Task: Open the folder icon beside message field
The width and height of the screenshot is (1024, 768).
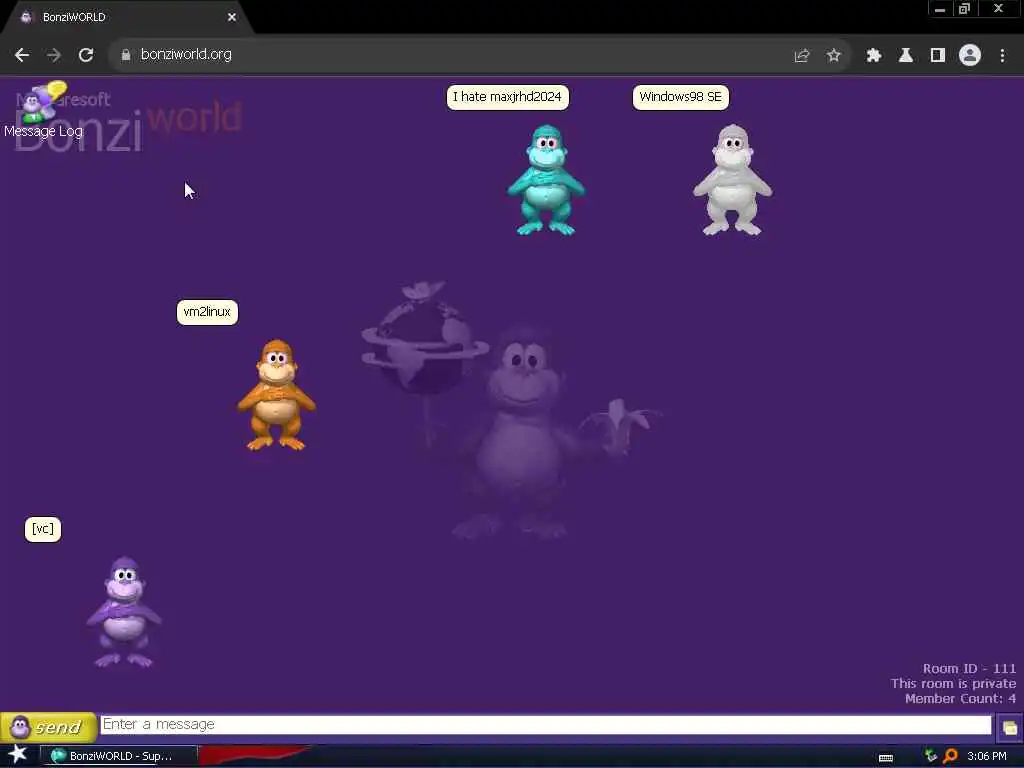Action: pyautogui.click(x=1009, y=728)
